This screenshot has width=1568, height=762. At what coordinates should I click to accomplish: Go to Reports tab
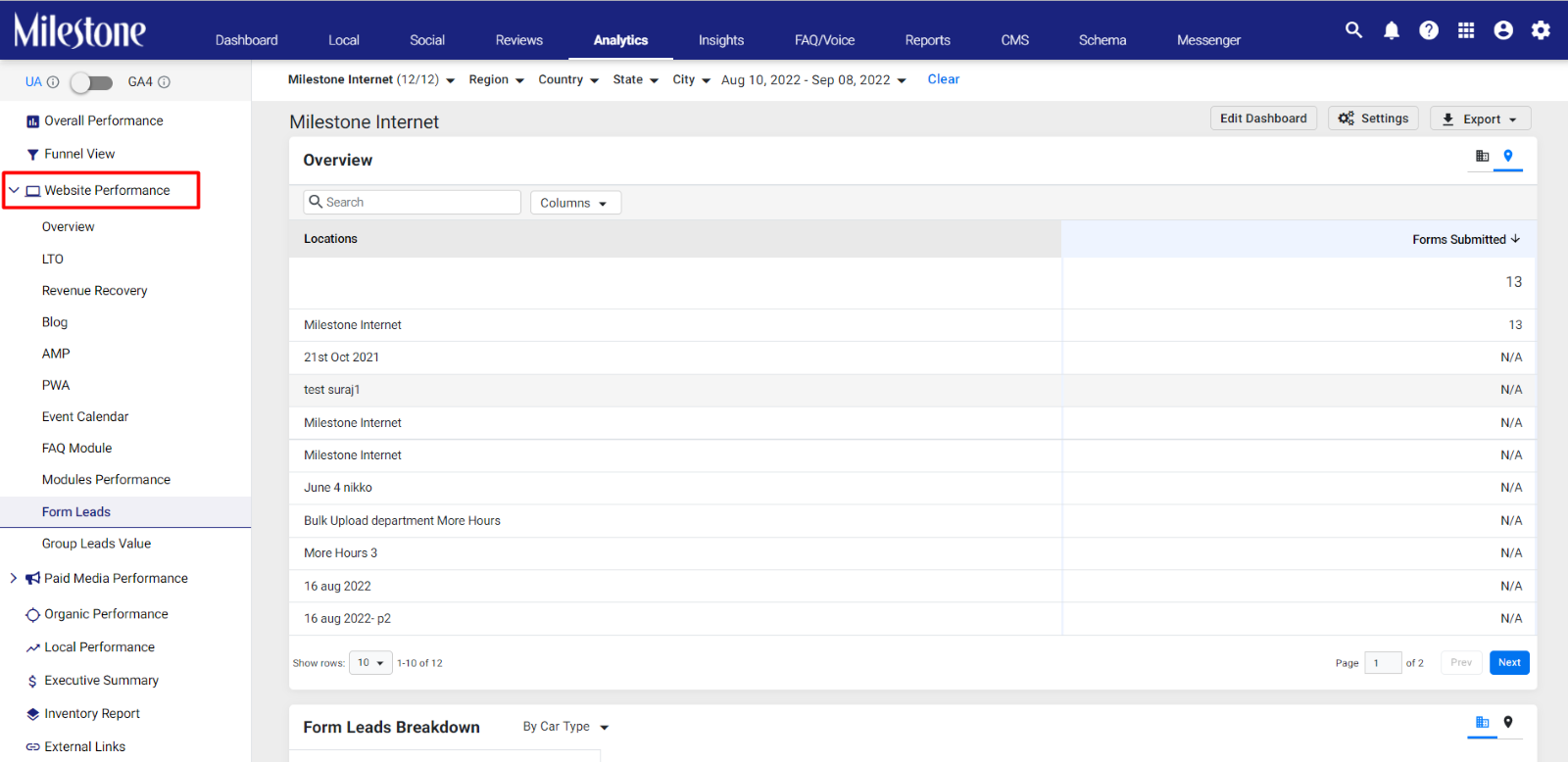[x=928, y=40]
